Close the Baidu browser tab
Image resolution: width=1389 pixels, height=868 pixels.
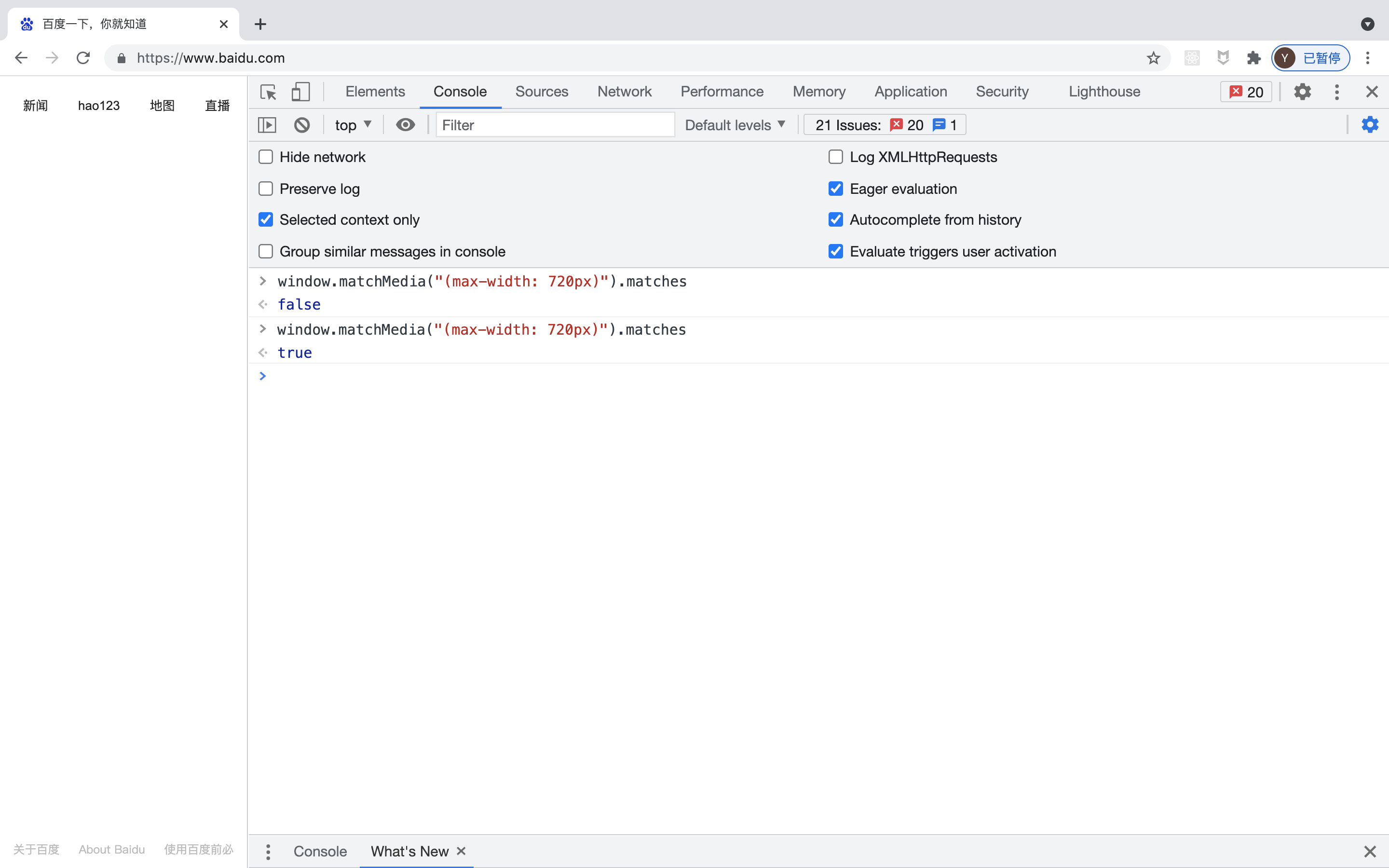(224, 24)
